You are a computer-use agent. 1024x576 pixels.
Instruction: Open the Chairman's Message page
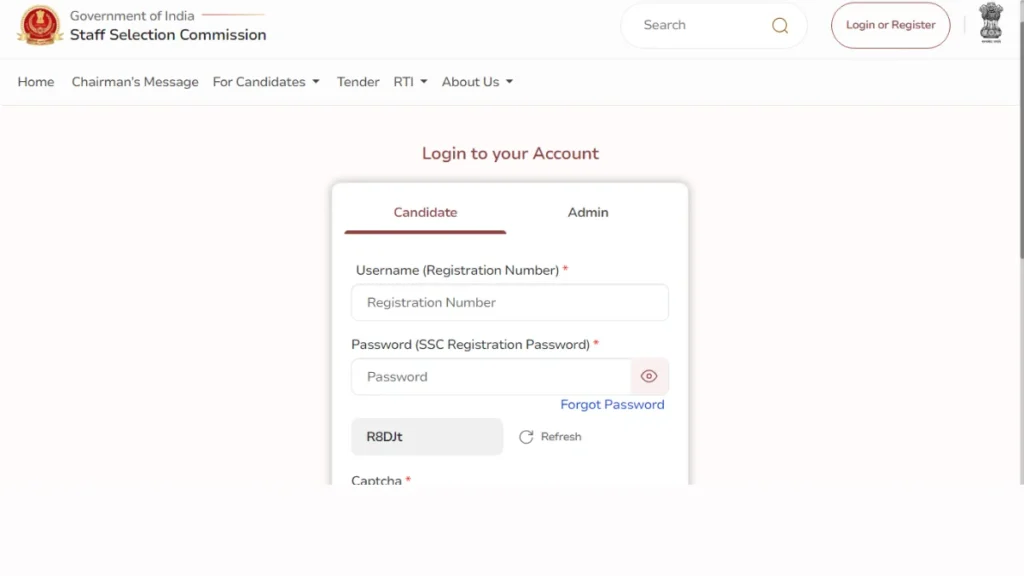pyautogui.click(x=135, y=82)
